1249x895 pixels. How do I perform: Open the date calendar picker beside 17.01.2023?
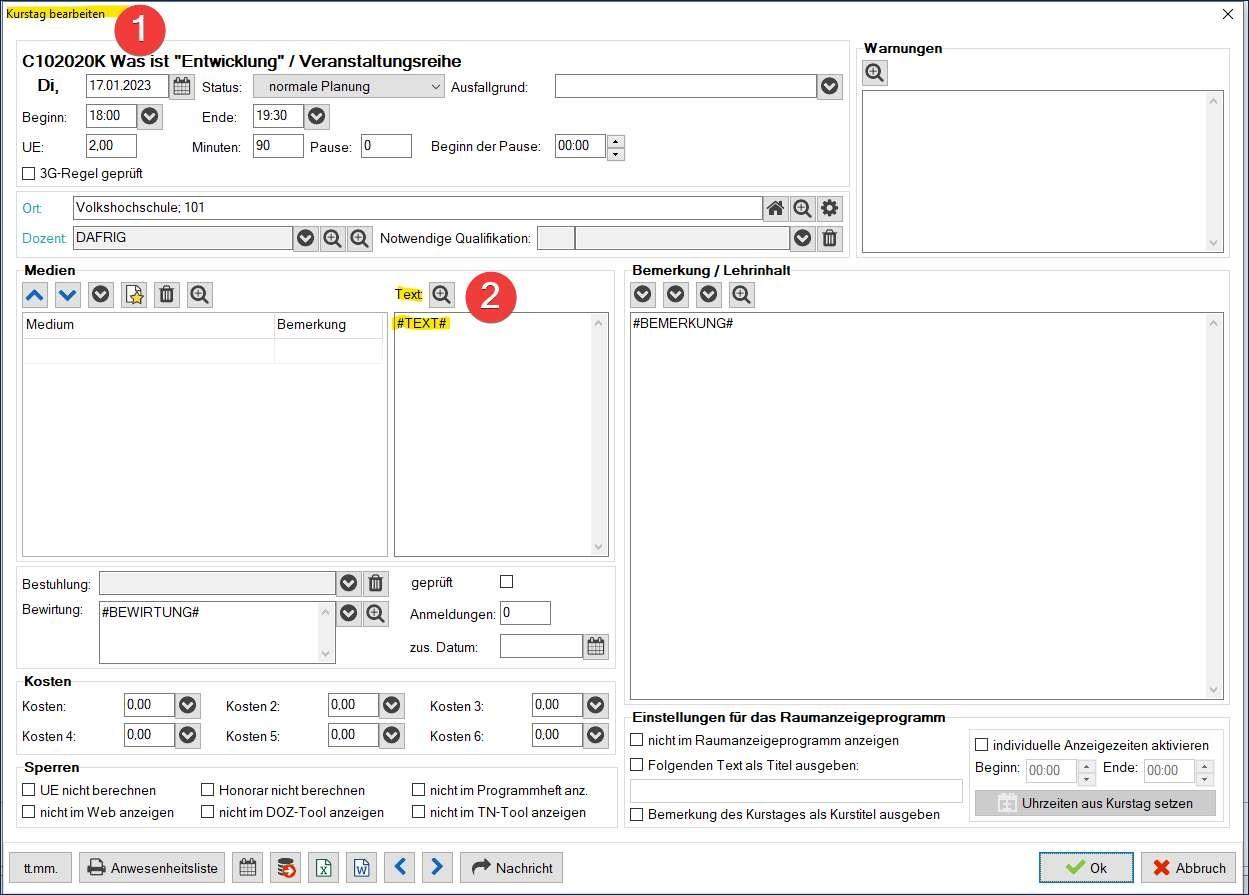181,87
